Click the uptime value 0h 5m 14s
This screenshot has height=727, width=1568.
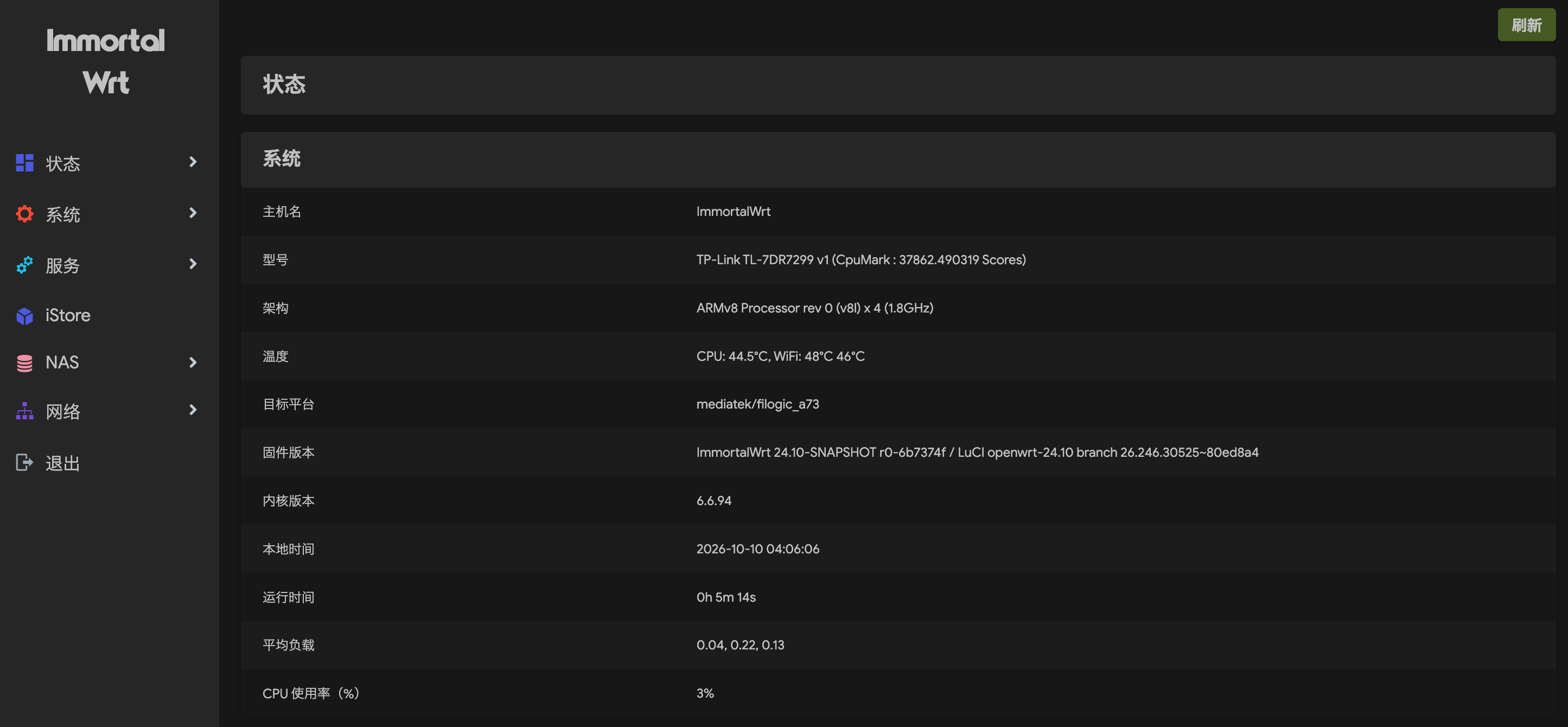tap(726, 597)
